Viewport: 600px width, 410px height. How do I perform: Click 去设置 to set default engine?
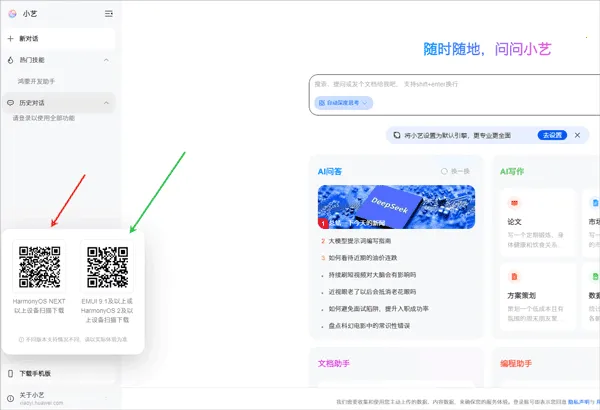pos(553,135)
